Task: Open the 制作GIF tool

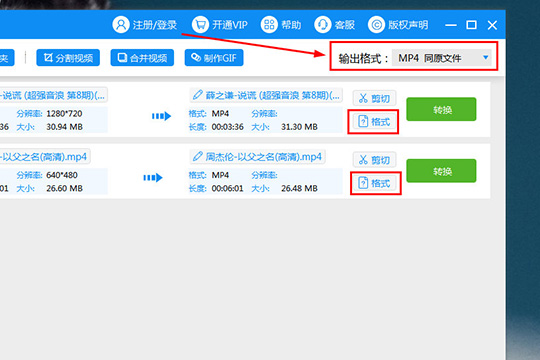Action: (214, 58)
